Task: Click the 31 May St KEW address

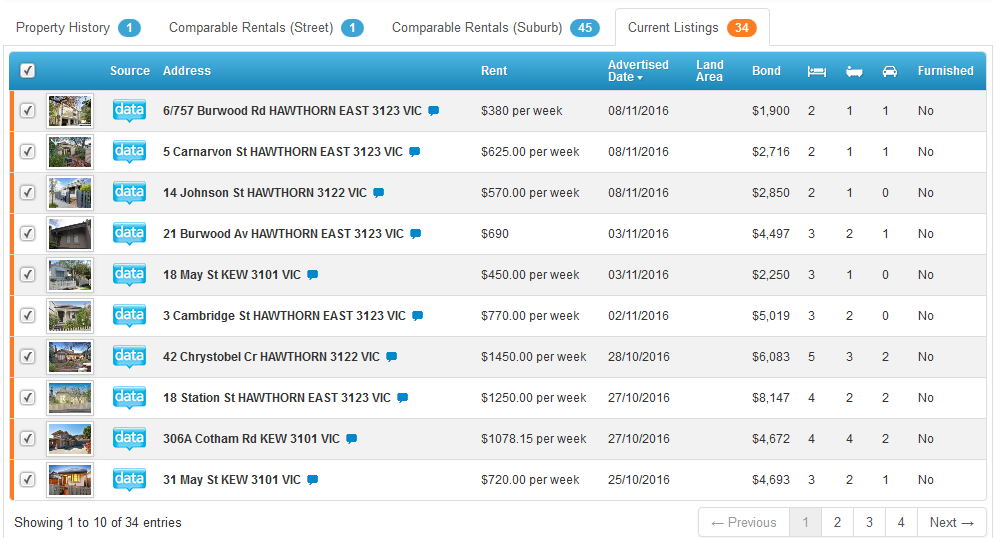Action: [231, 480]
